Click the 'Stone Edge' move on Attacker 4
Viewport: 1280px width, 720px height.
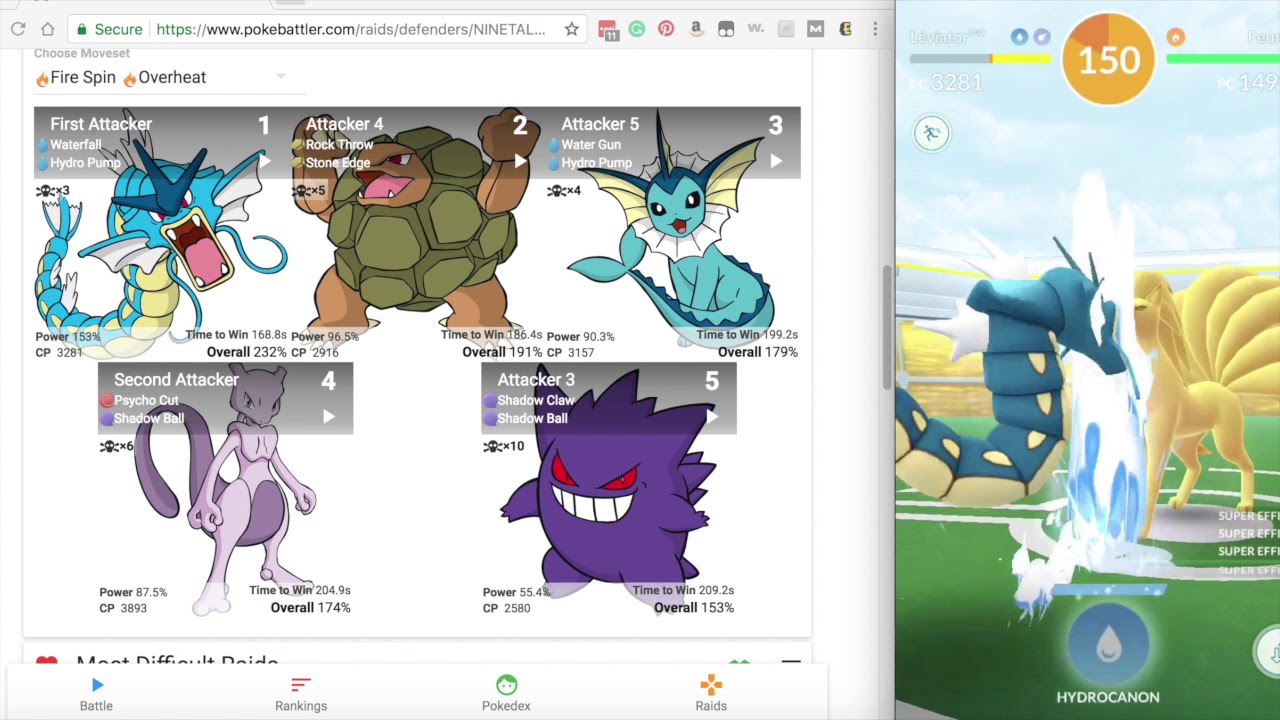click(338, 163)
